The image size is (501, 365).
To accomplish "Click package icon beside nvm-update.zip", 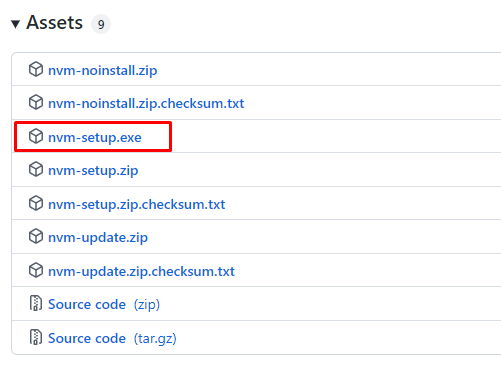I will 36,236.
